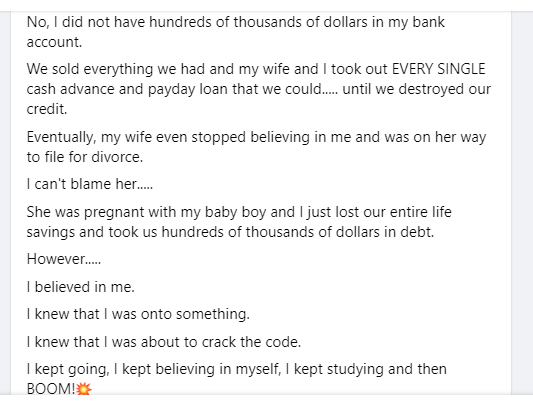Click the line about cracking the code
Image resolution: width=533 pixels, height=406 pixels.
164,342
